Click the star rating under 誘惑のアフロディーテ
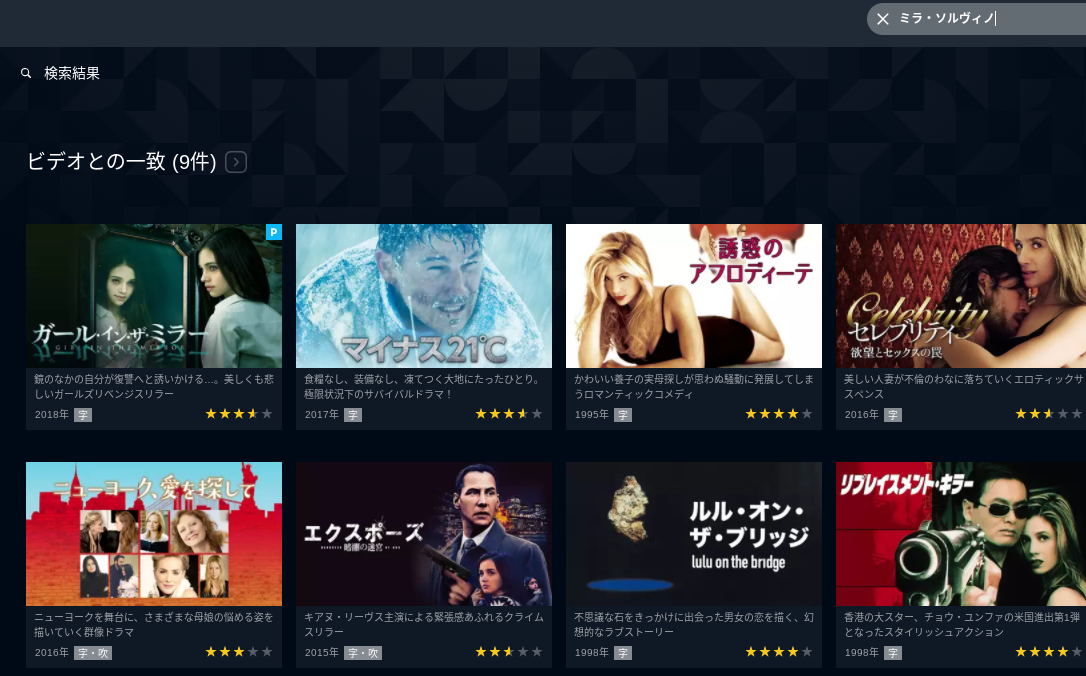 point(778,414)
